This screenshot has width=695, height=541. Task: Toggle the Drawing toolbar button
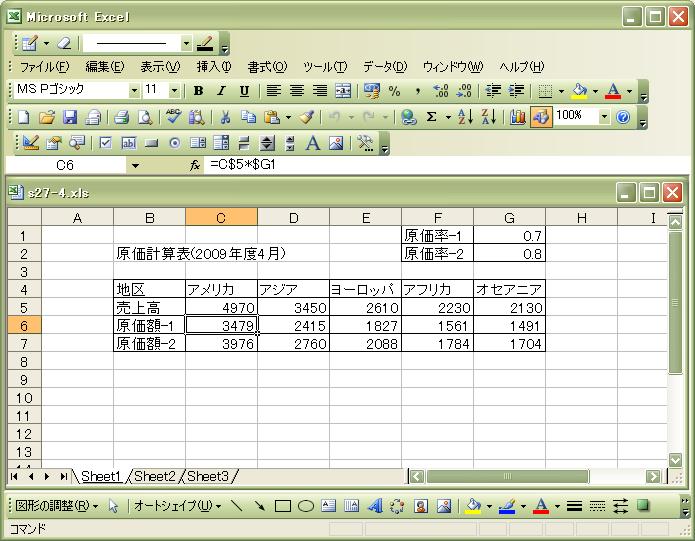(x=541, y=117)
